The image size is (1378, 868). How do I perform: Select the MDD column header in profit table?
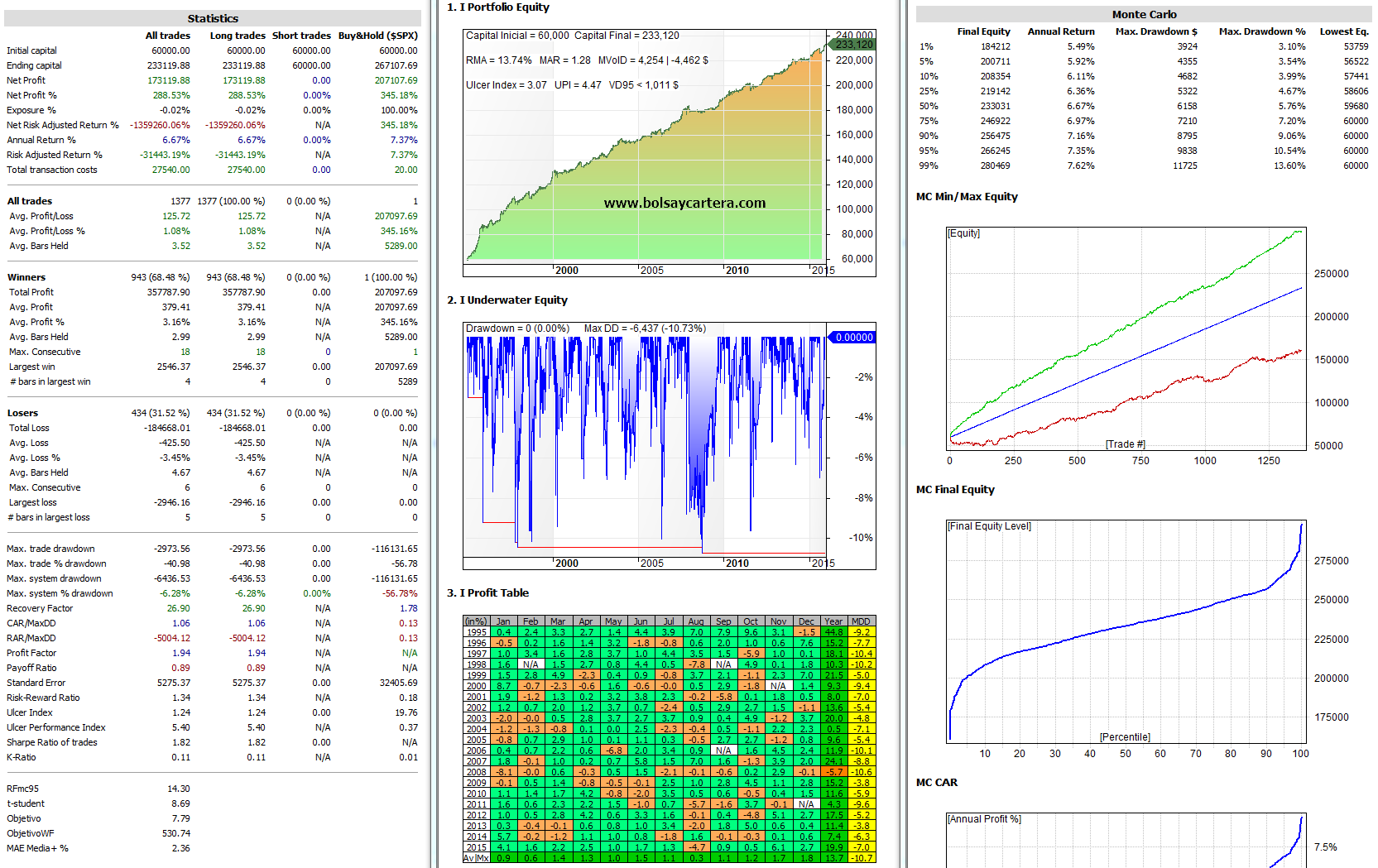[861, 621]
